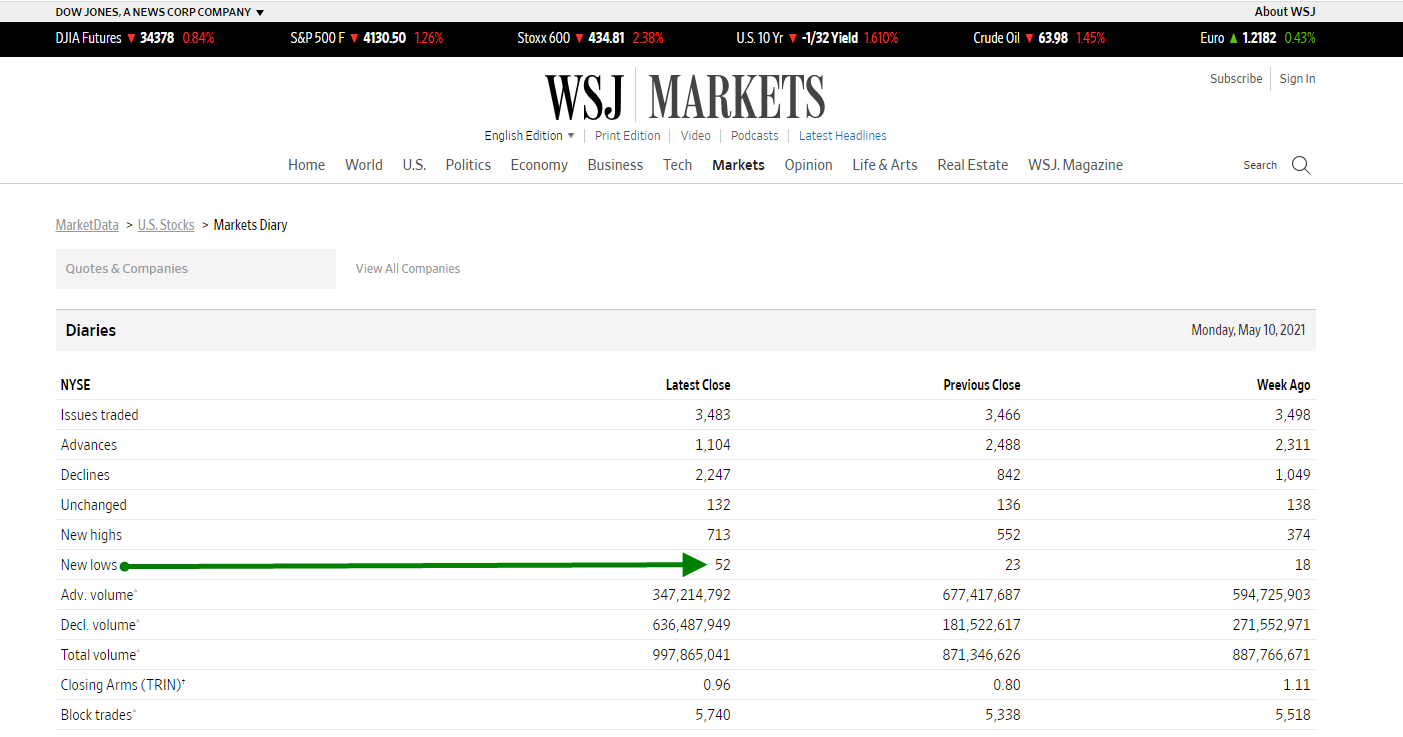Image resolution: width=1403 pixels, height=737 pixels.
Task: Click the Block trades value 5,740
Action: [713, 715]
